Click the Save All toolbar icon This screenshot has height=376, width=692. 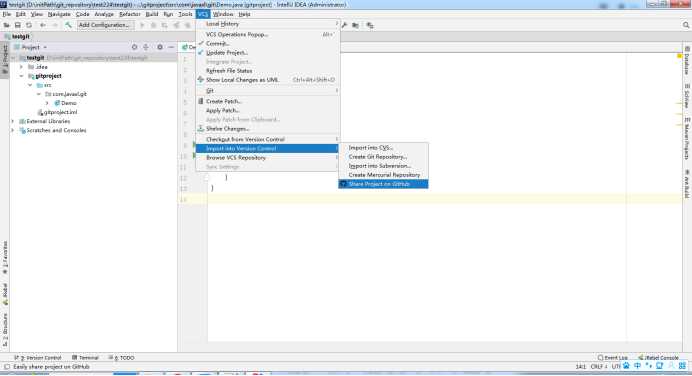[x=18, y=25]
